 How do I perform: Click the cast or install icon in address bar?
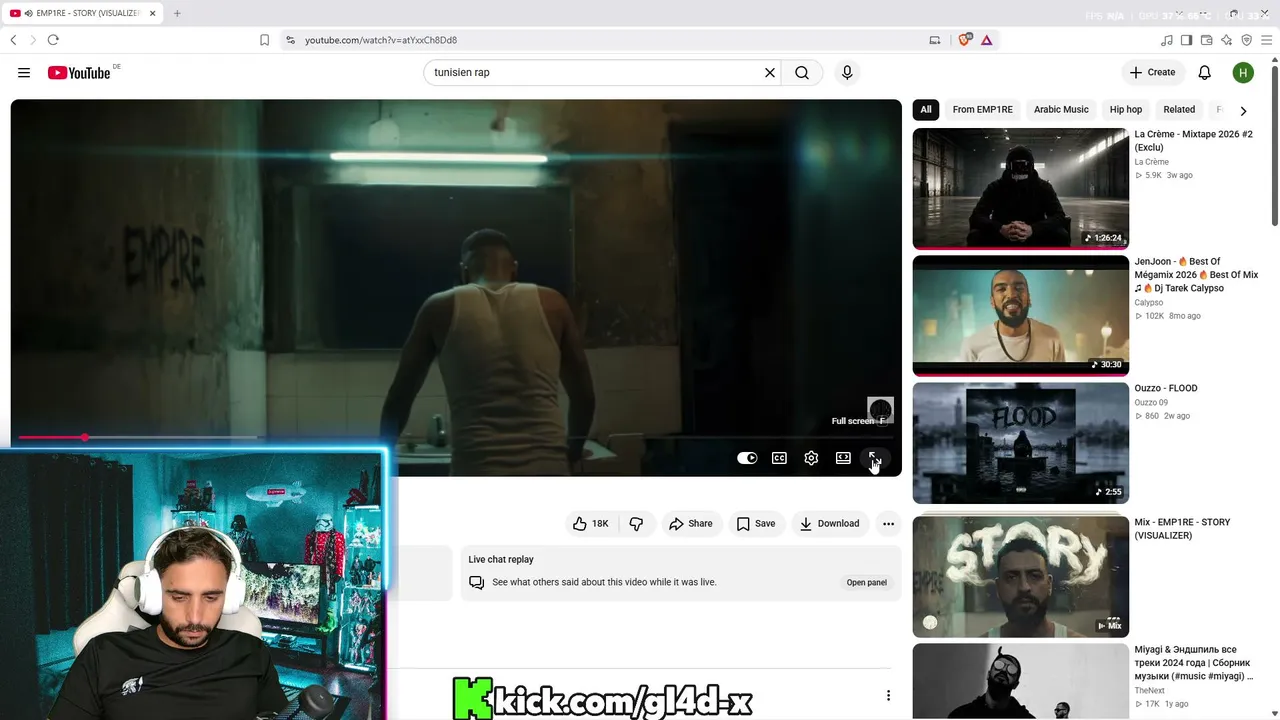[x=935, y=40]
